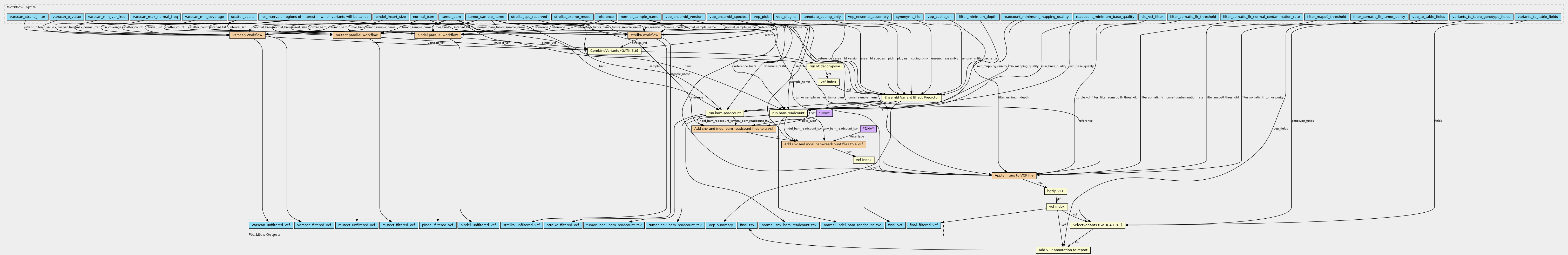Click the pindel_insert_size input node
Image resolution: width=1568 pixels, height=255 pixels.
coord(390,17)
